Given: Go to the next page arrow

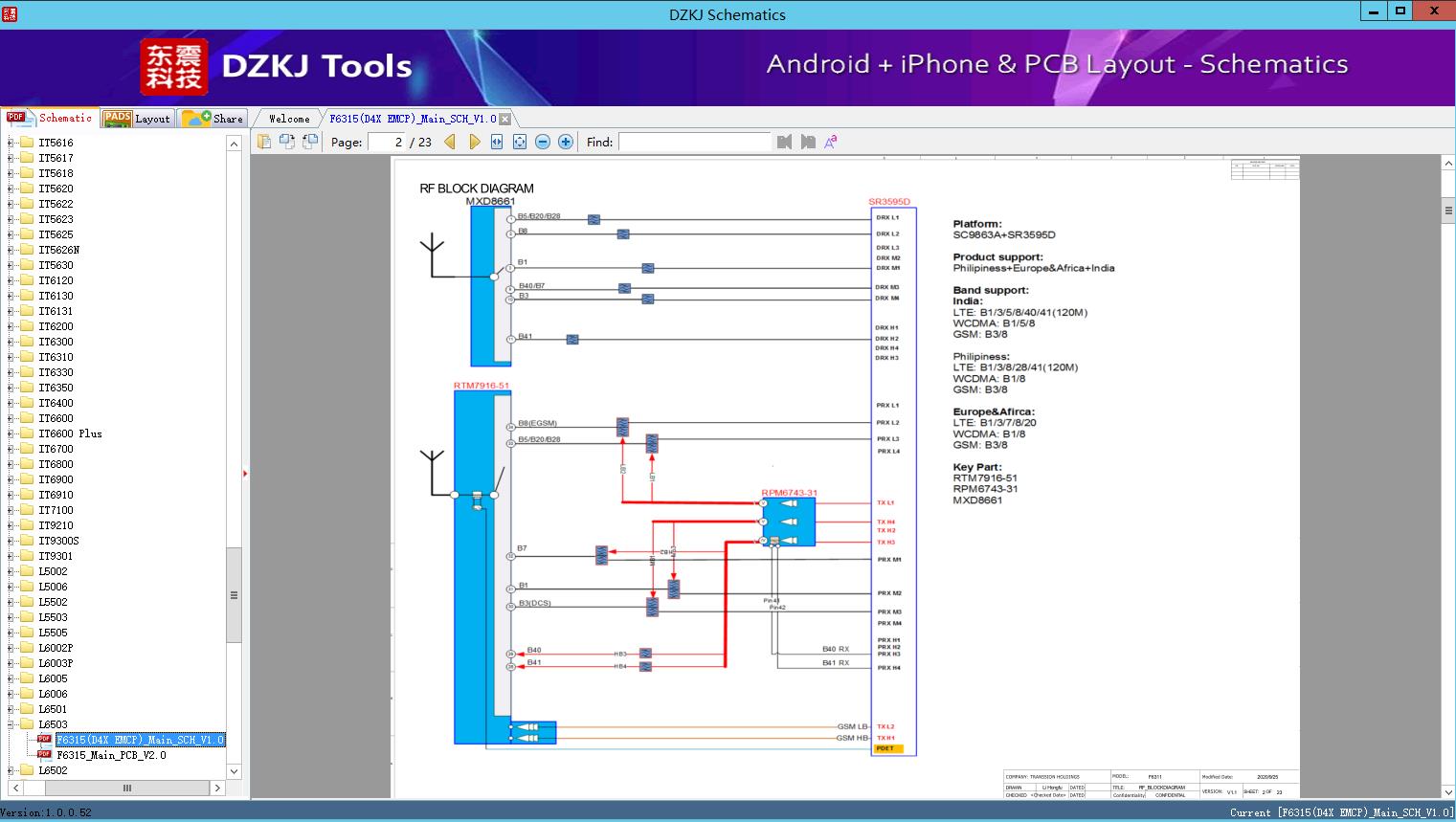Looking at the screenshot, I should tap(474, 142).
